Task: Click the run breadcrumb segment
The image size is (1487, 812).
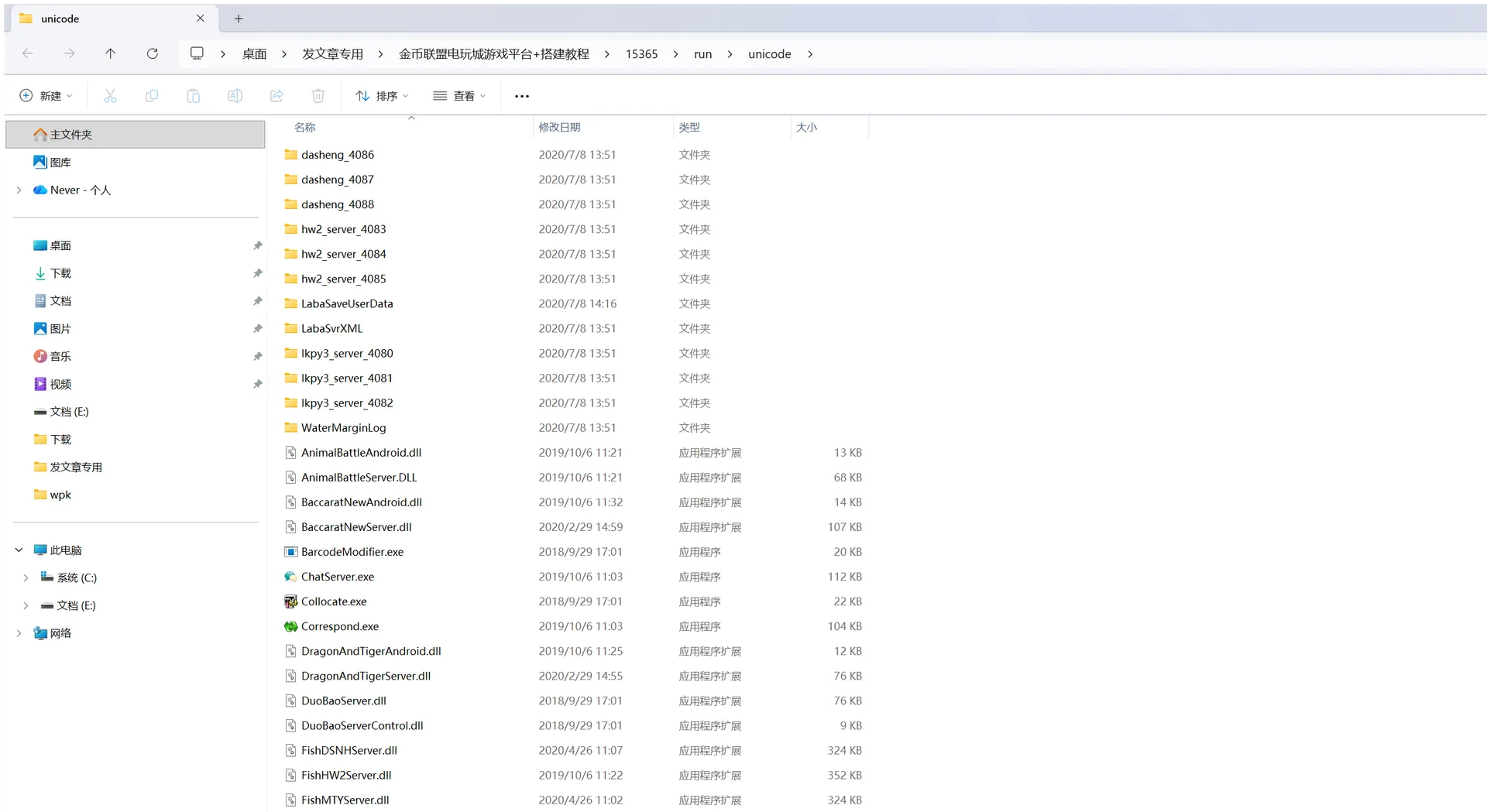Action: click(x=702, y=53)
